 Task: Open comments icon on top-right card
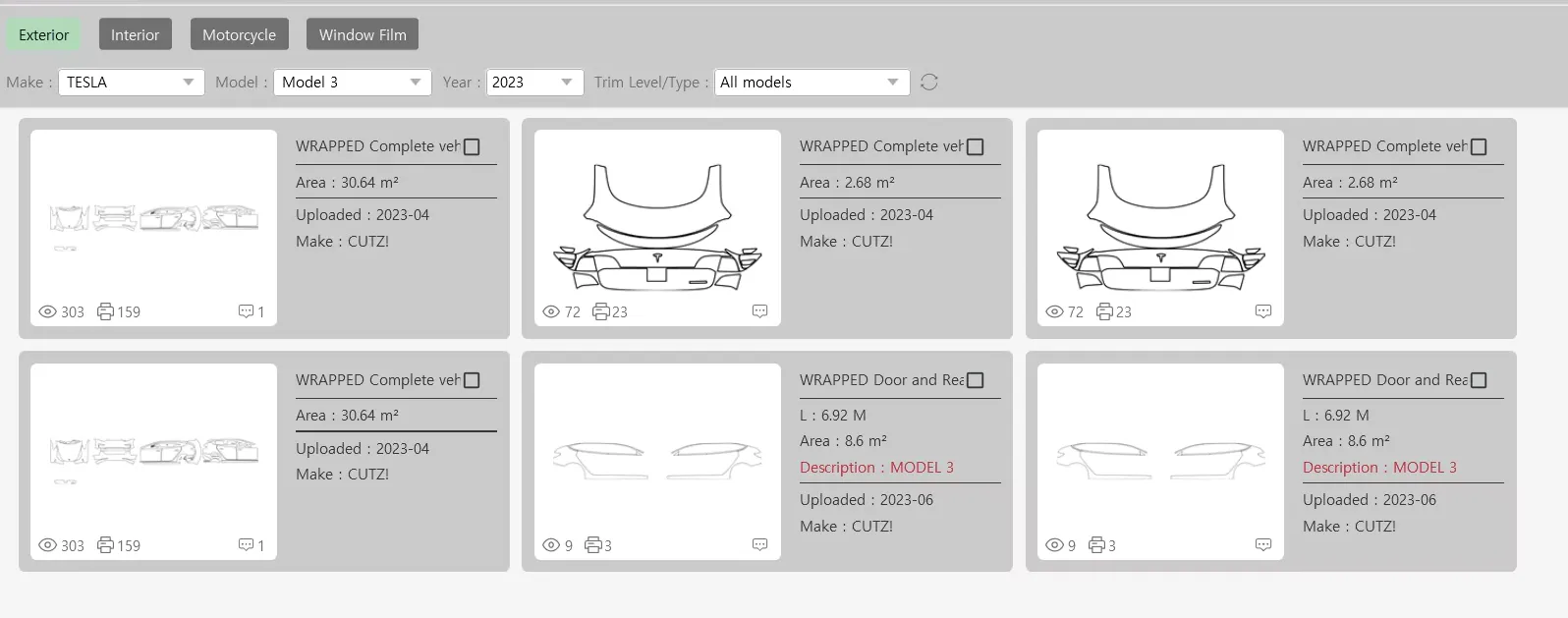[1263, 311]
